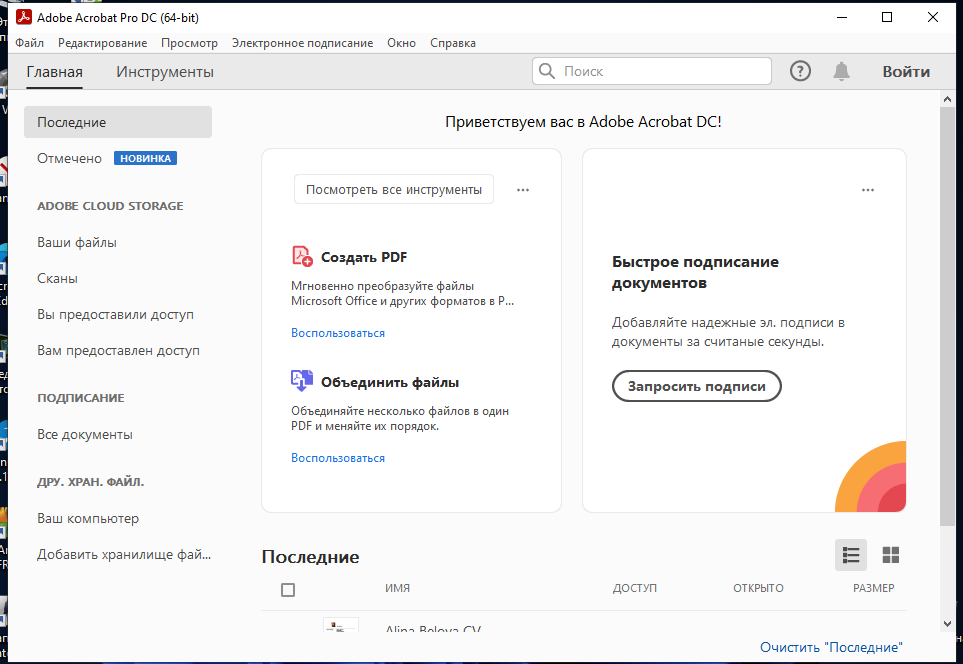Open the Окно menu

click(401, 43)
